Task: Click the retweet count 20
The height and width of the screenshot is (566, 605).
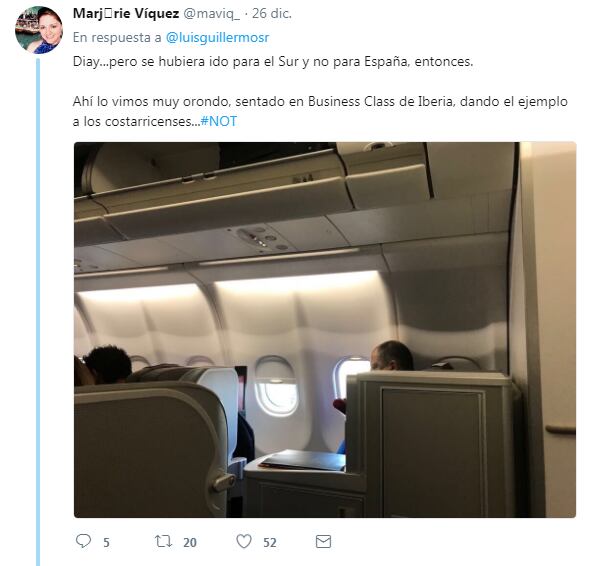Action: pyautogui.click(x=190, y=542)
